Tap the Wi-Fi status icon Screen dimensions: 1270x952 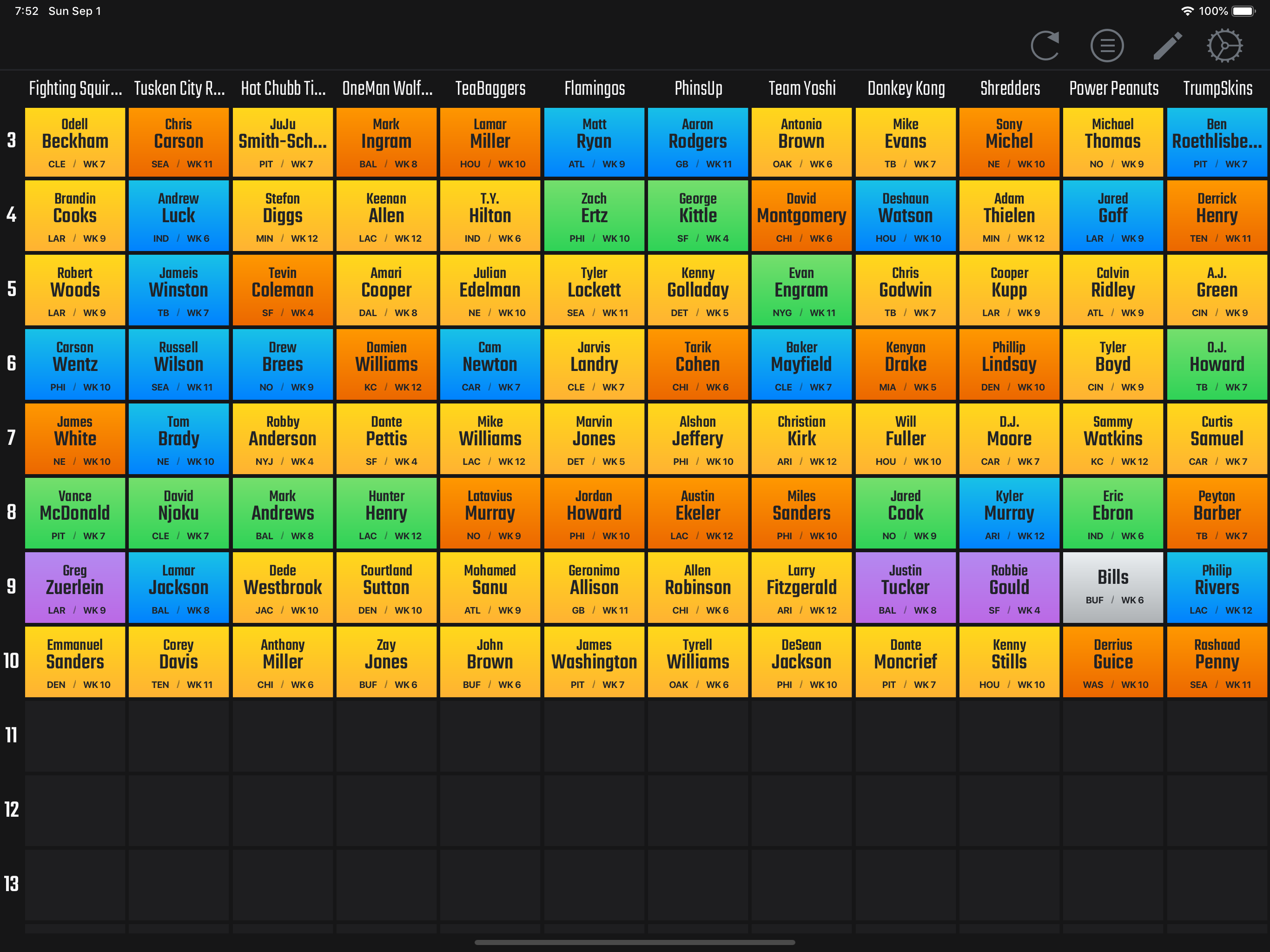tap(1187, 11)
